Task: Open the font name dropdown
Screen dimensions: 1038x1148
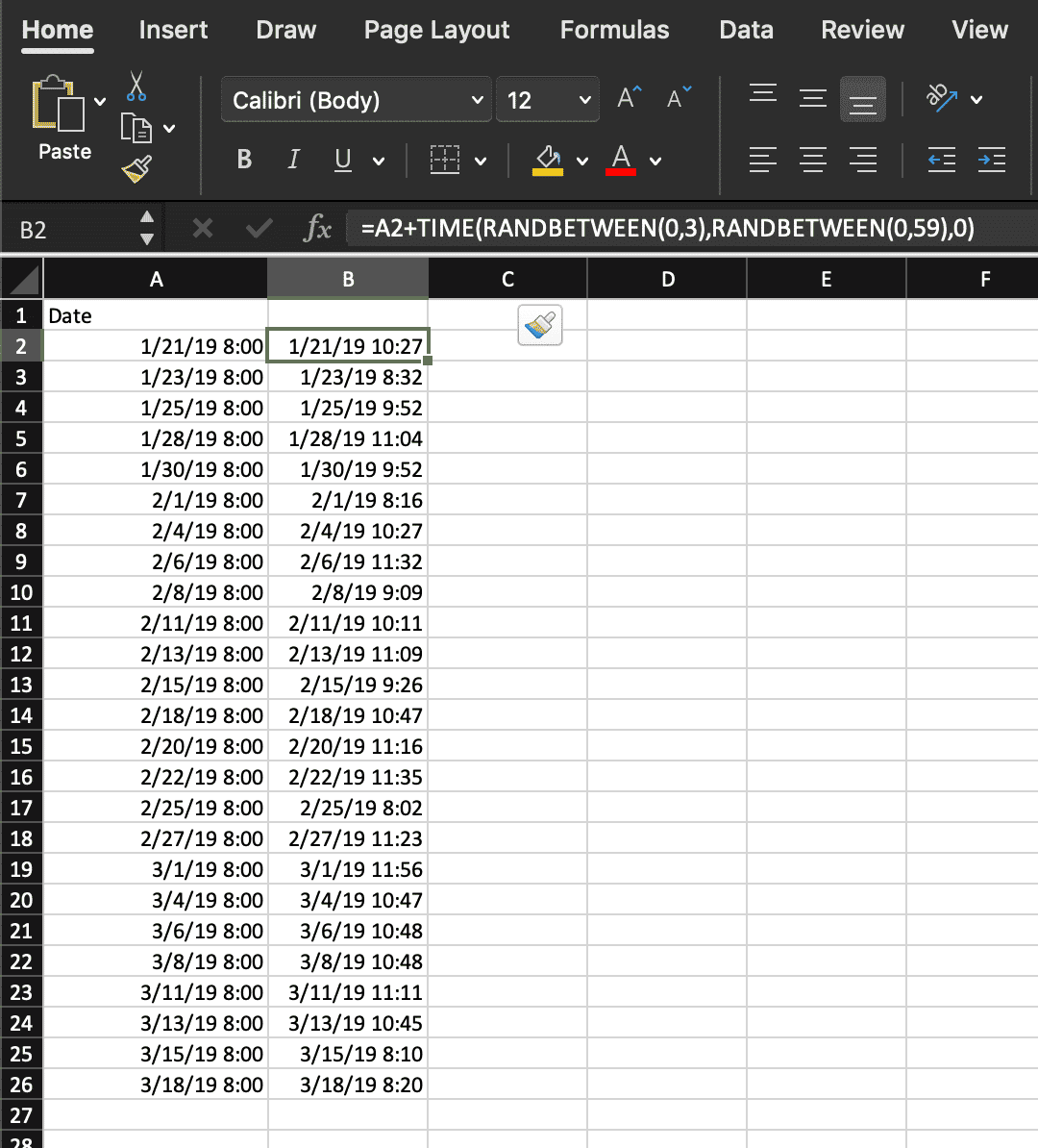Action: (477, 100)
